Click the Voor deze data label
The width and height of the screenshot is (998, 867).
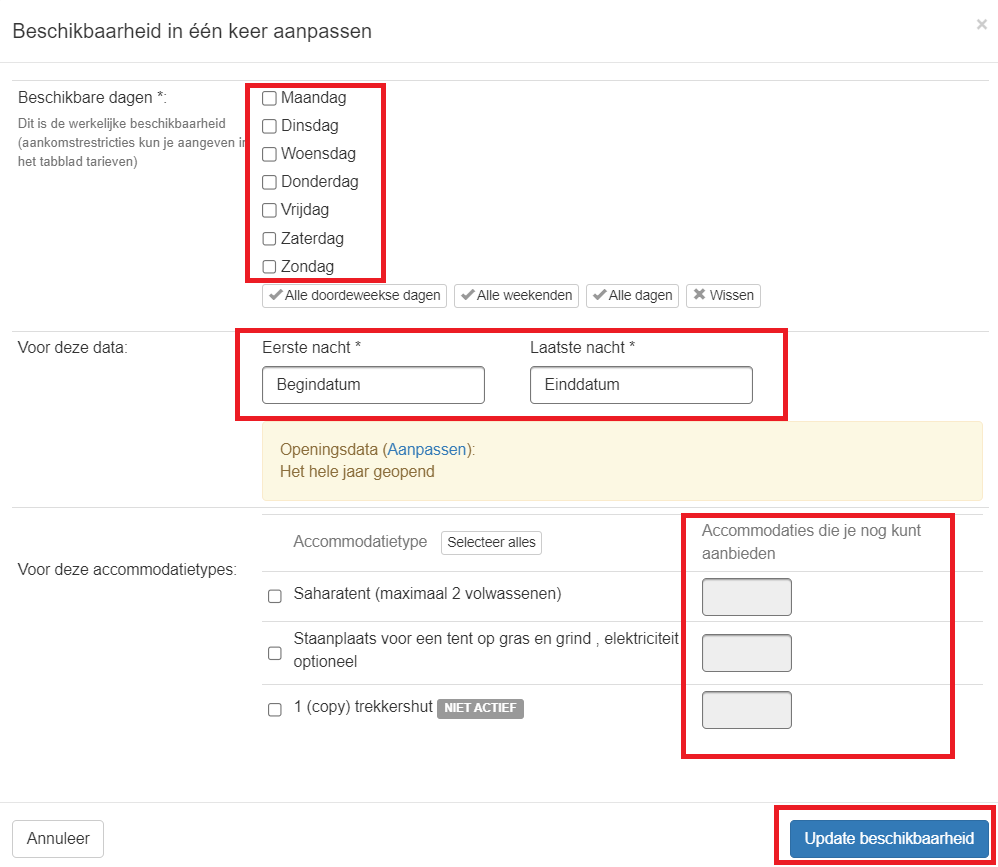tap(73, 348)
